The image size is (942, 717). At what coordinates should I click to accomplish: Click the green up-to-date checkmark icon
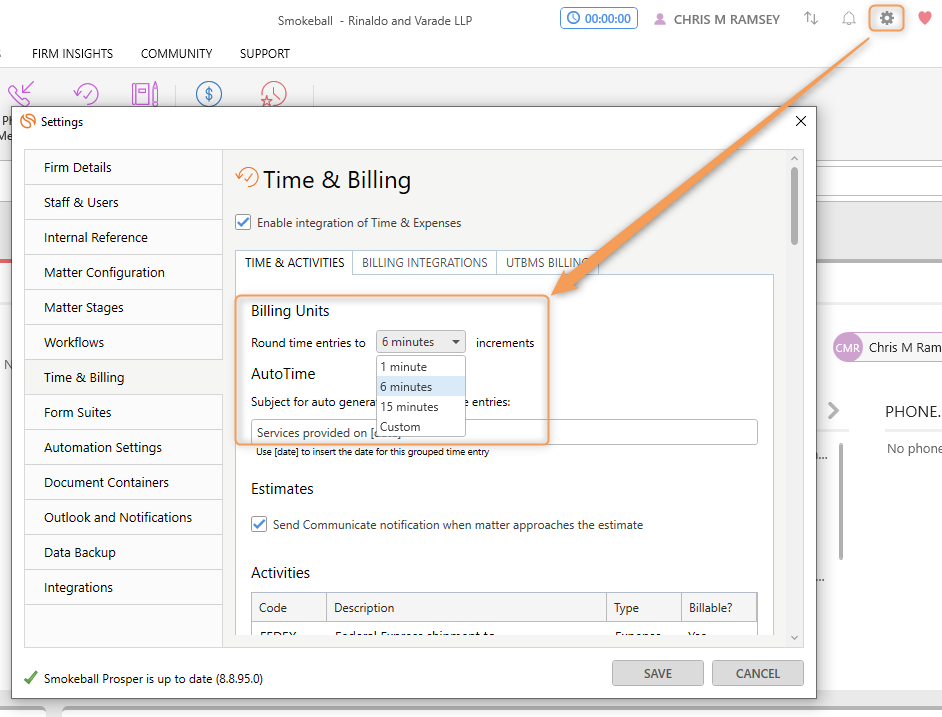31,678
